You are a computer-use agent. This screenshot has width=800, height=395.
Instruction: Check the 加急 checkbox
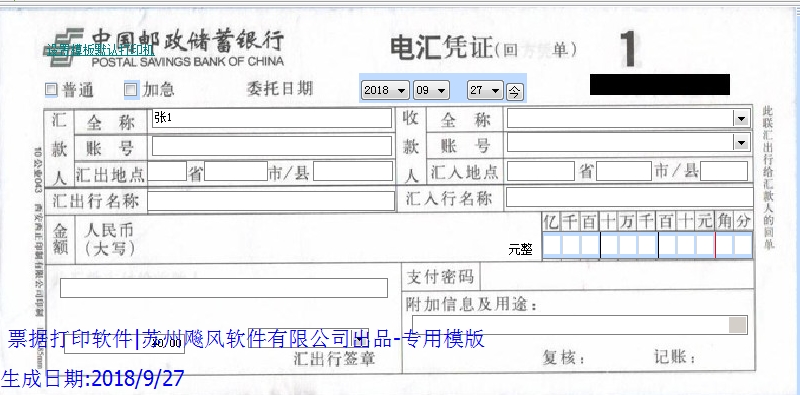(131, 90)
